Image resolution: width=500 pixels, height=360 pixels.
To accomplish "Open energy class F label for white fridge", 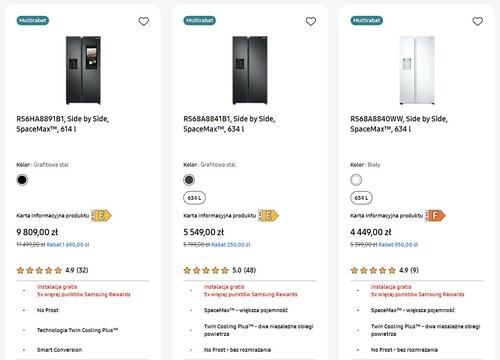I will [435, 216].
